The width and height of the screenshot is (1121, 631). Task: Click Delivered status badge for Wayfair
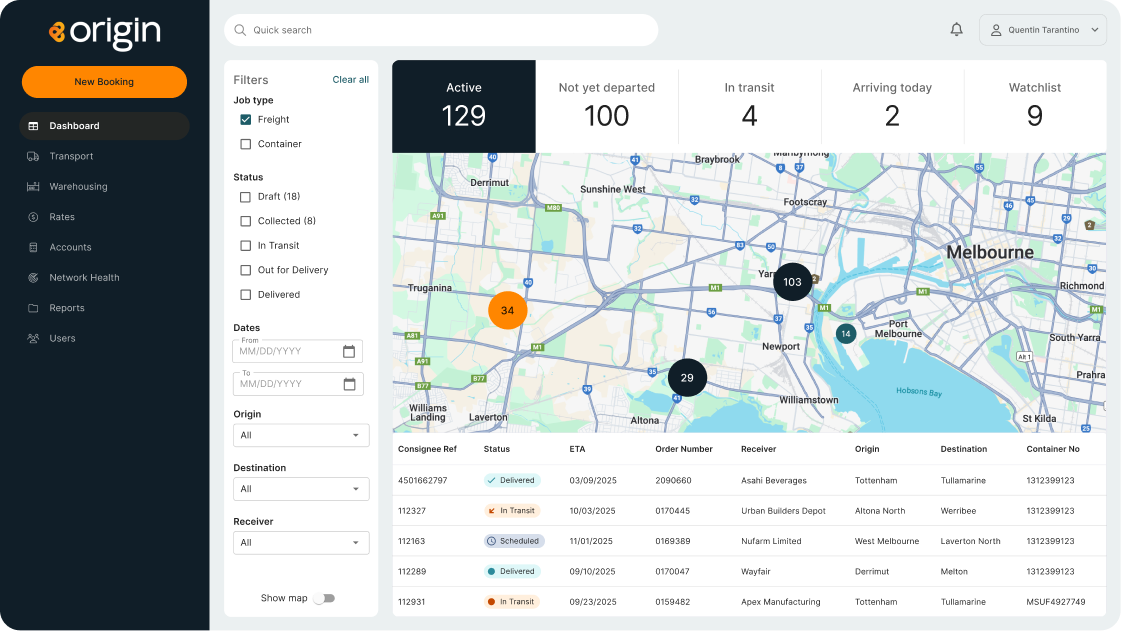pos(512,572)
